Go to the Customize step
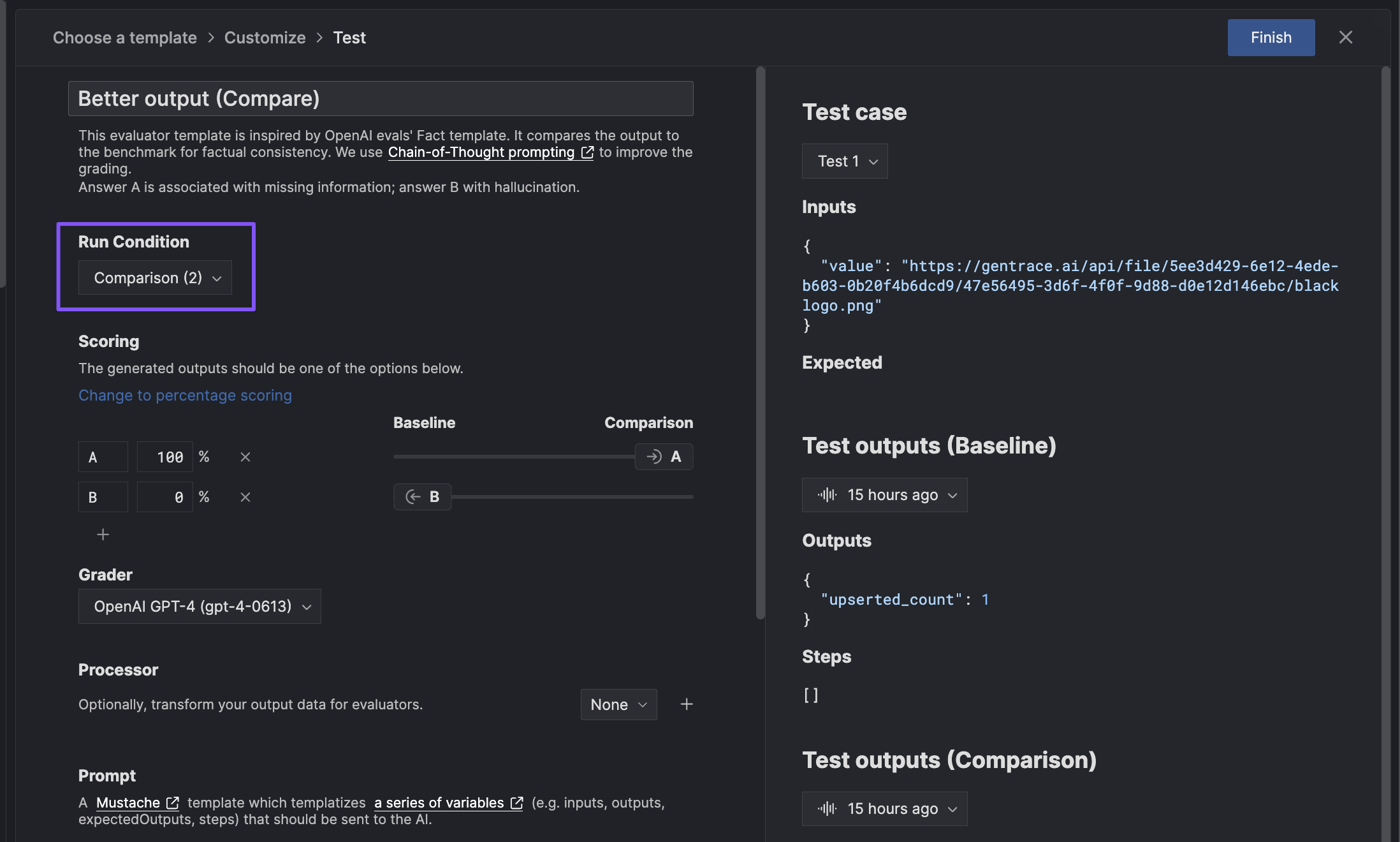 click(x=265, y=38)
